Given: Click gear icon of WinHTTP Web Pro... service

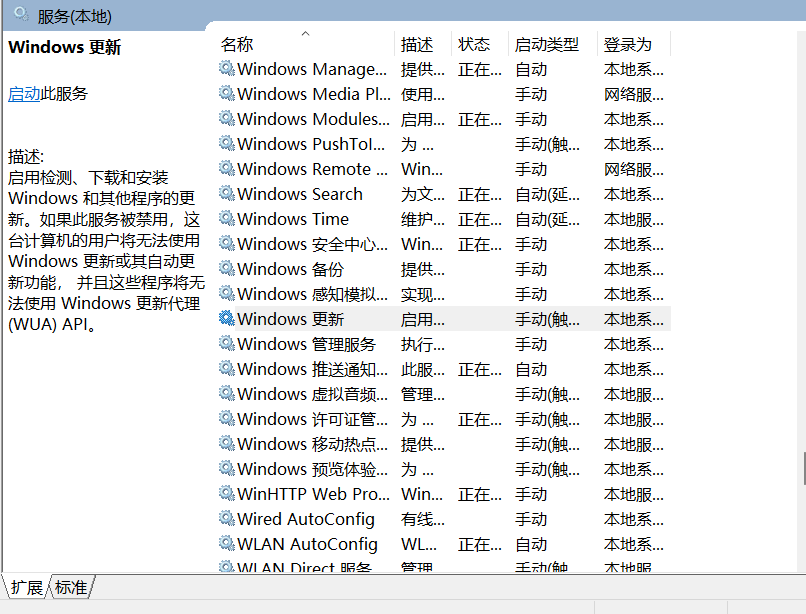Looking at the screenshot, I should [x=227, y=493].
